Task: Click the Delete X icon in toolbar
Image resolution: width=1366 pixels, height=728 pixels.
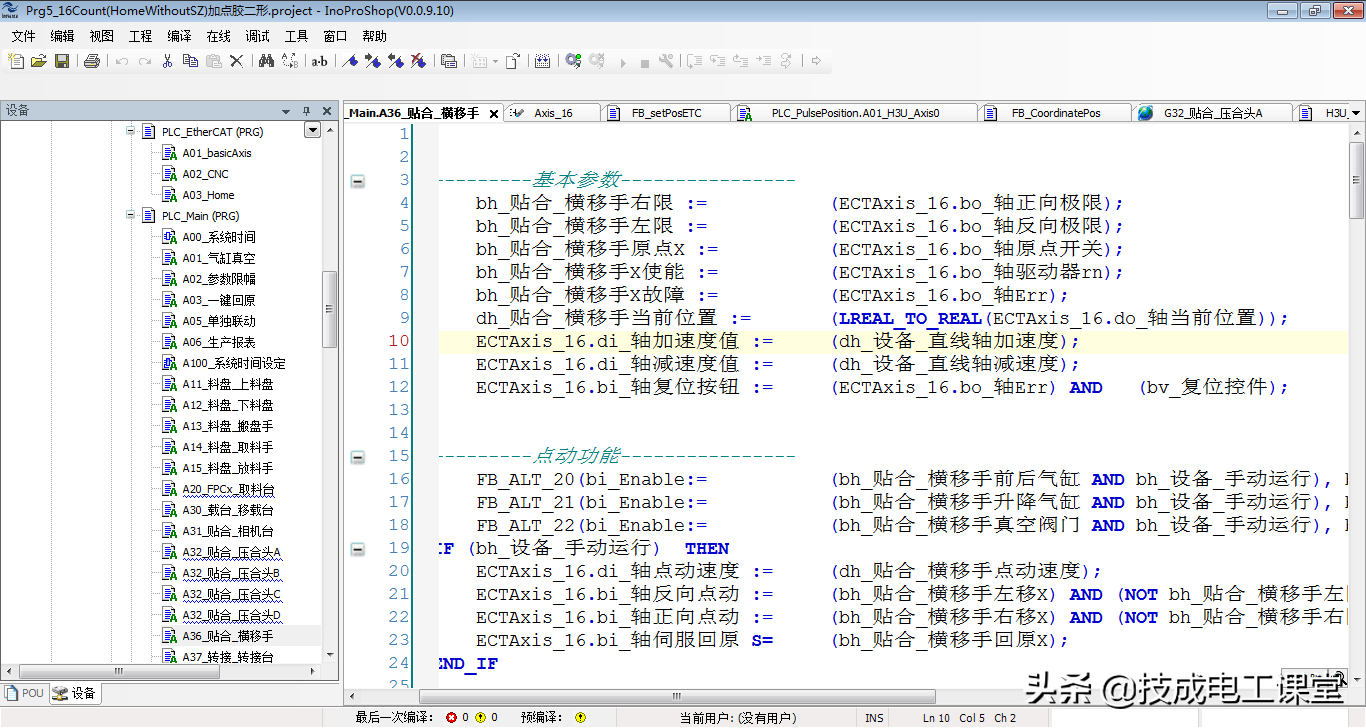Action: pyautogui.click(x=237, y=61)
